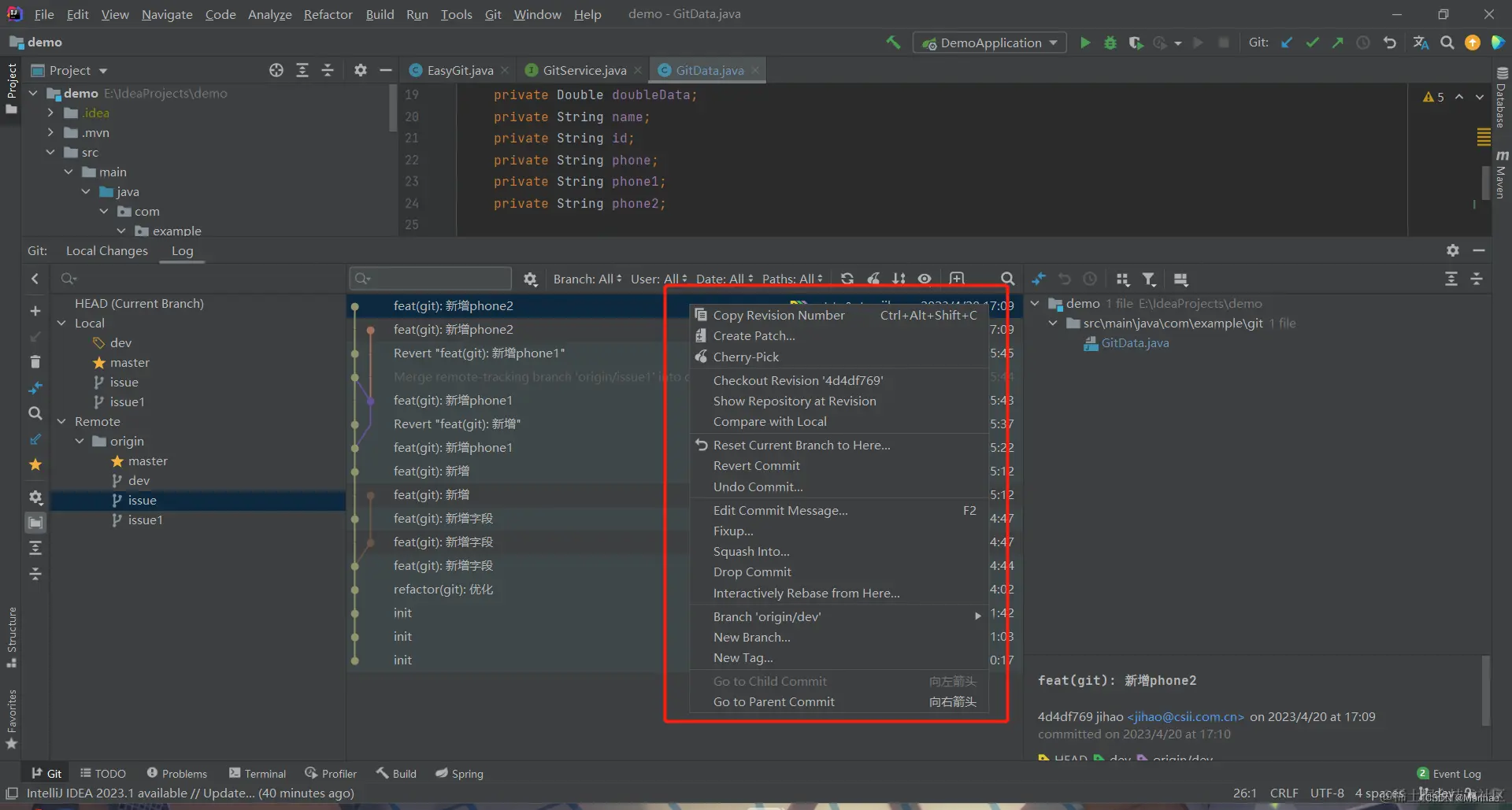Click the commit details vertical scrollbar
The height and width of the screenshot is (810, 1512).
(x=1486, y=690)
